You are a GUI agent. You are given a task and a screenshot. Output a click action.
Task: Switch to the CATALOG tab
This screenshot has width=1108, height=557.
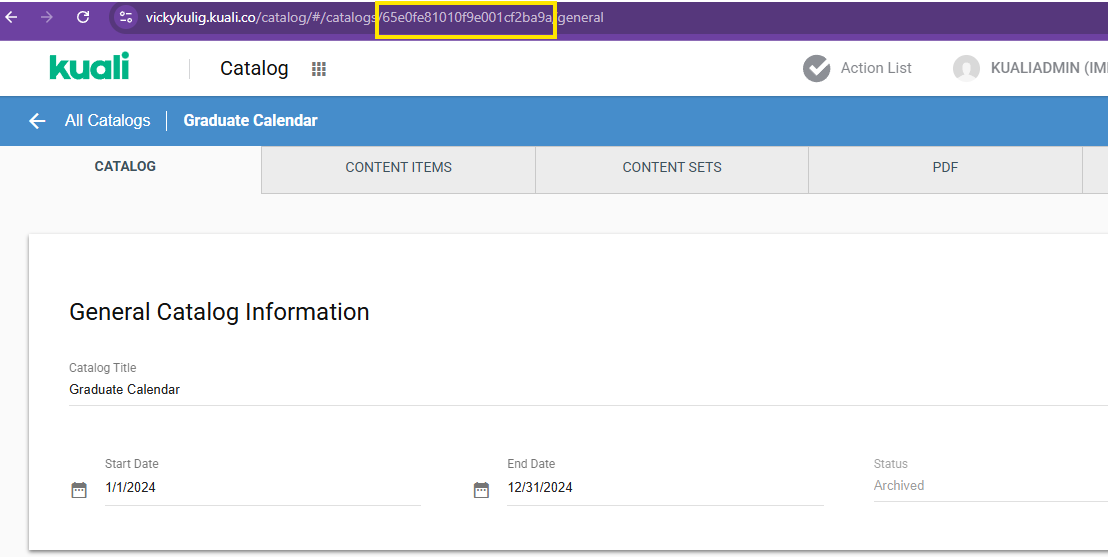pyautogui.click(x=131, y=169)
